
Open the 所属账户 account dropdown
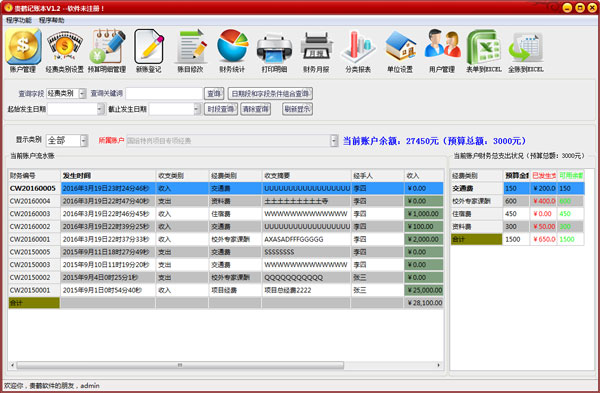click(x=334, y=140)
